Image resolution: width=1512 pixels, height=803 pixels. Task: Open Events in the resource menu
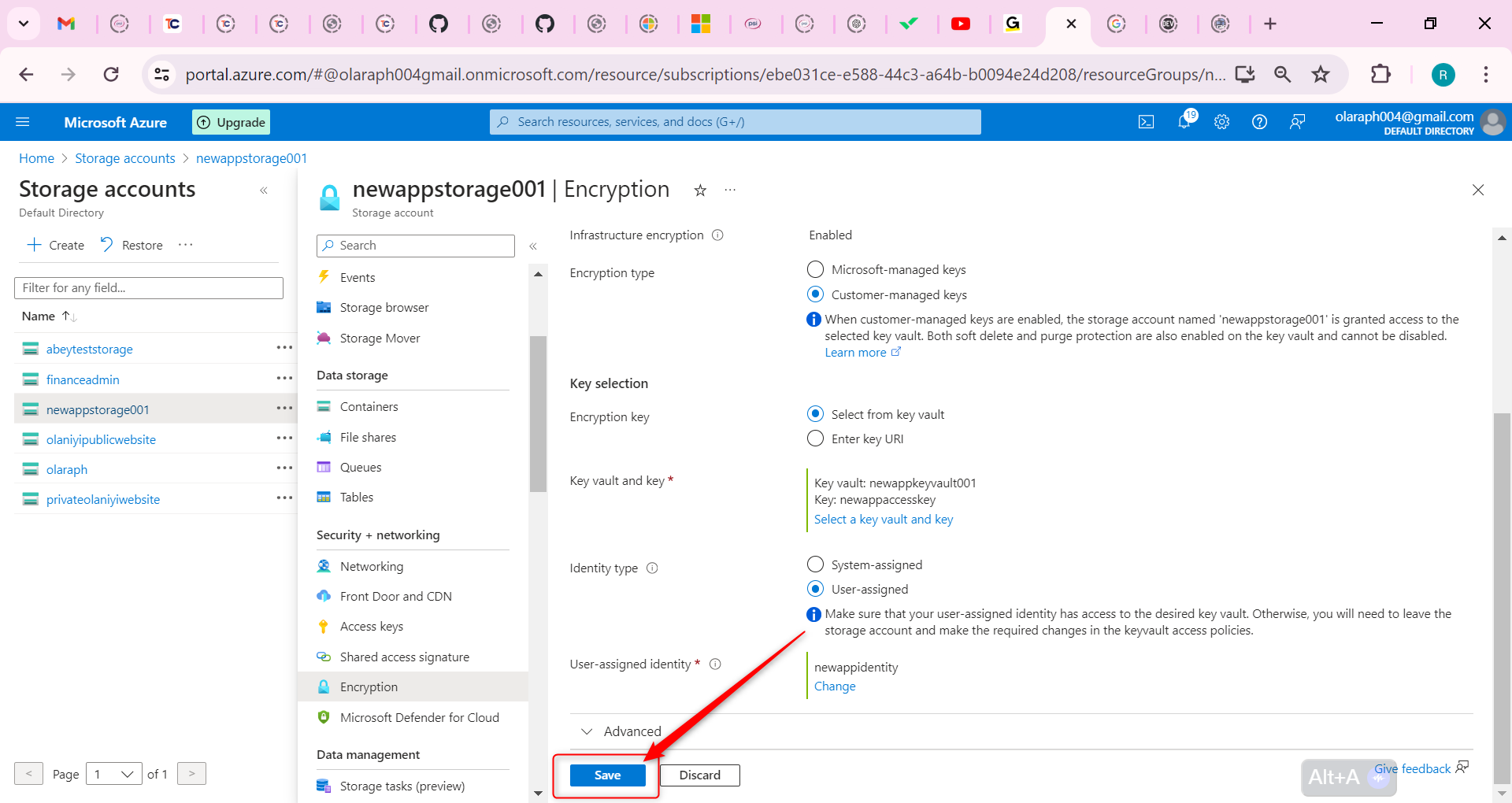coord(358,277)
